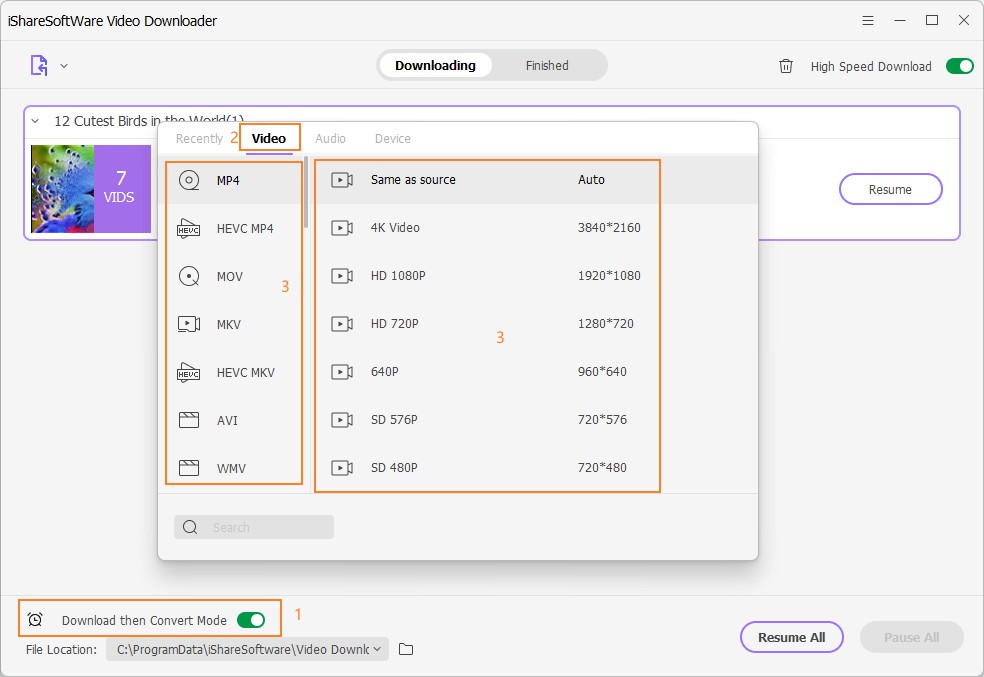Disable High Speed Download toggle
This screenshot has width=984, height=677.
click(x=959, y=66)
